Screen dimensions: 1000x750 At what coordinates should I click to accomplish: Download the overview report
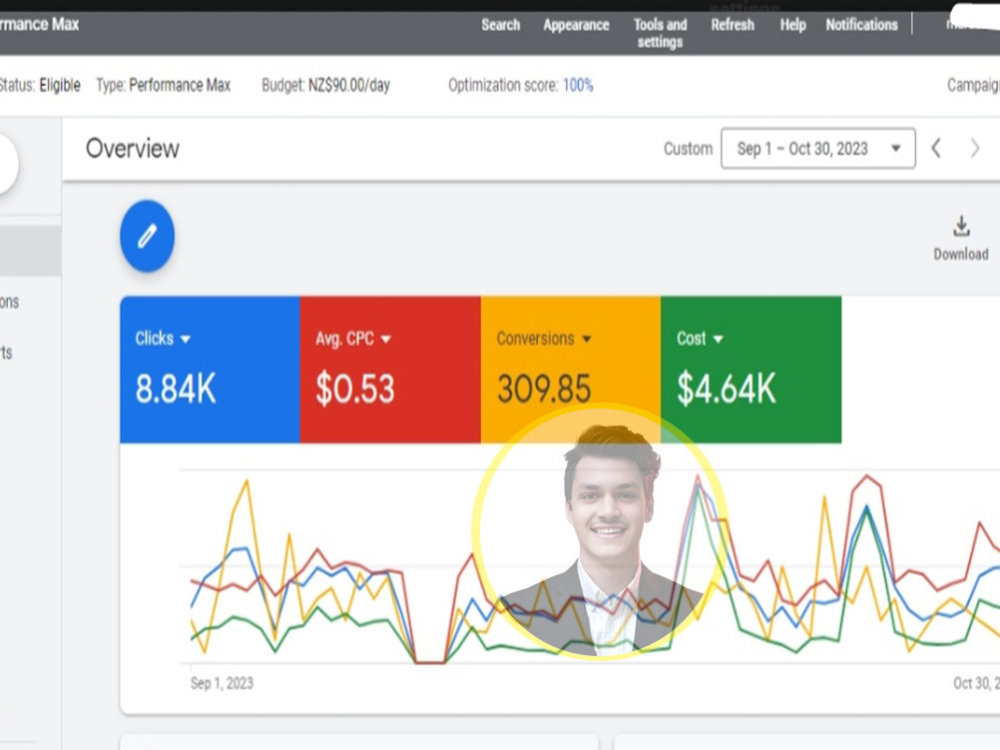point(961,239)
